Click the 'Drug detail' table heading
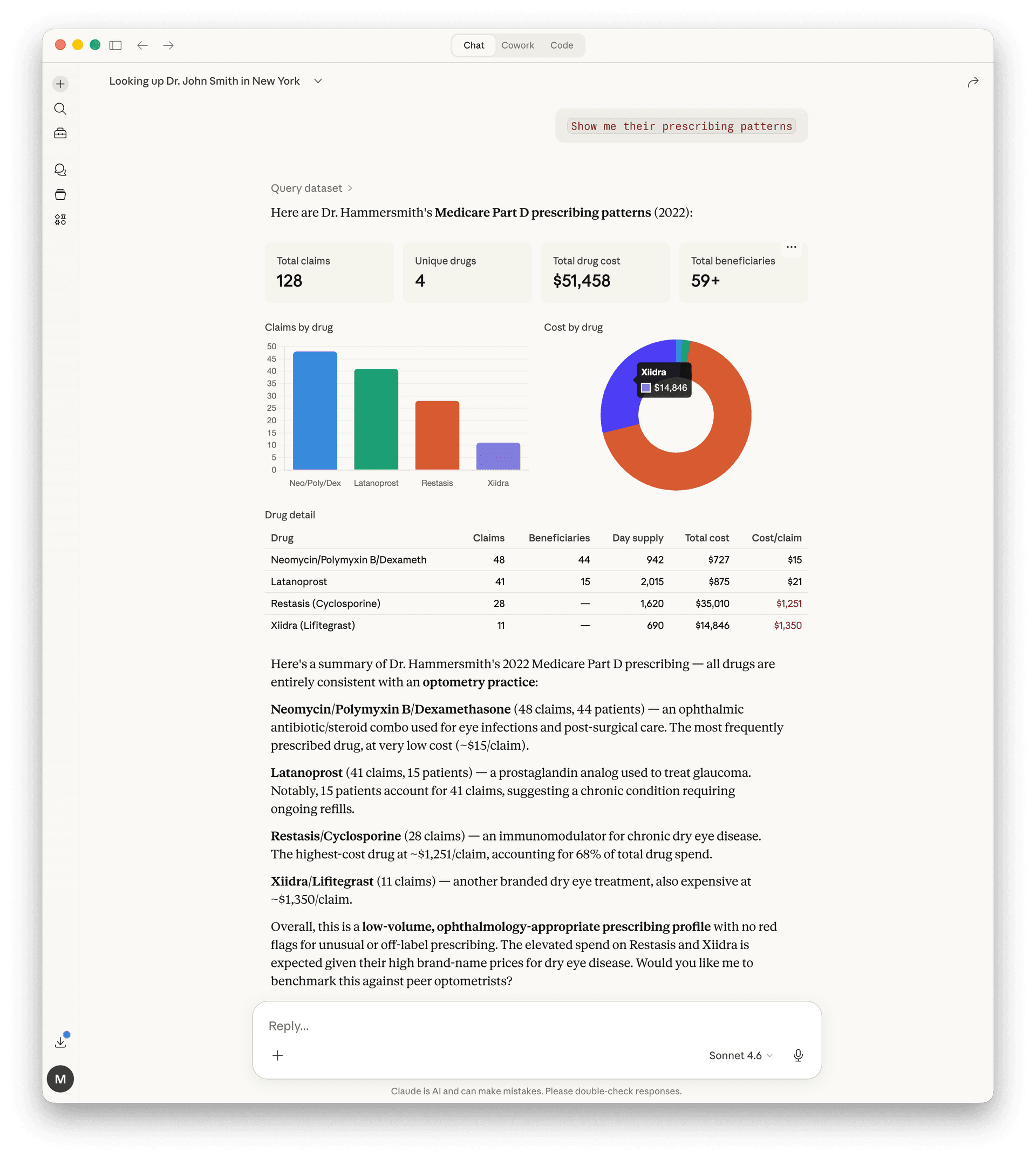This screenshot has height=1159, width=1036. (290, 515)
